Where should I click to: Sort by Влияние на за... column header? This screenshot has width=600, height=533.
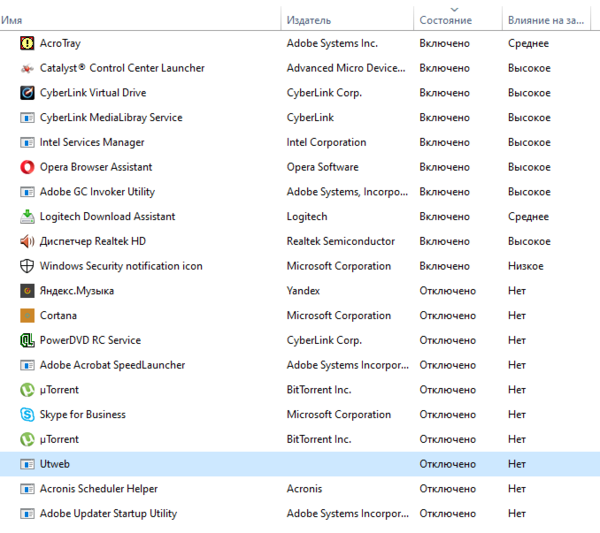[x=546, y=20]
